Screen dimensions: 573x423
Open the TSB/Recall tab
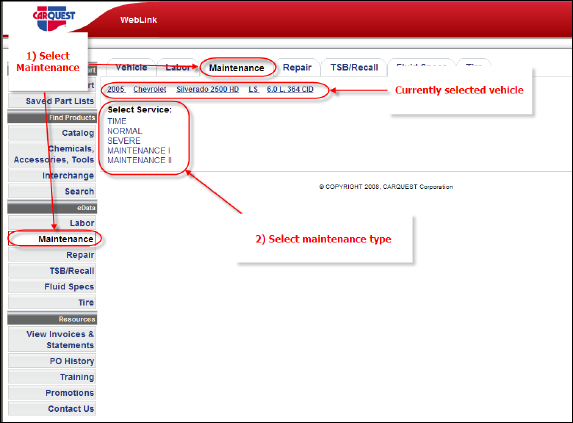[x=354, y=68]
